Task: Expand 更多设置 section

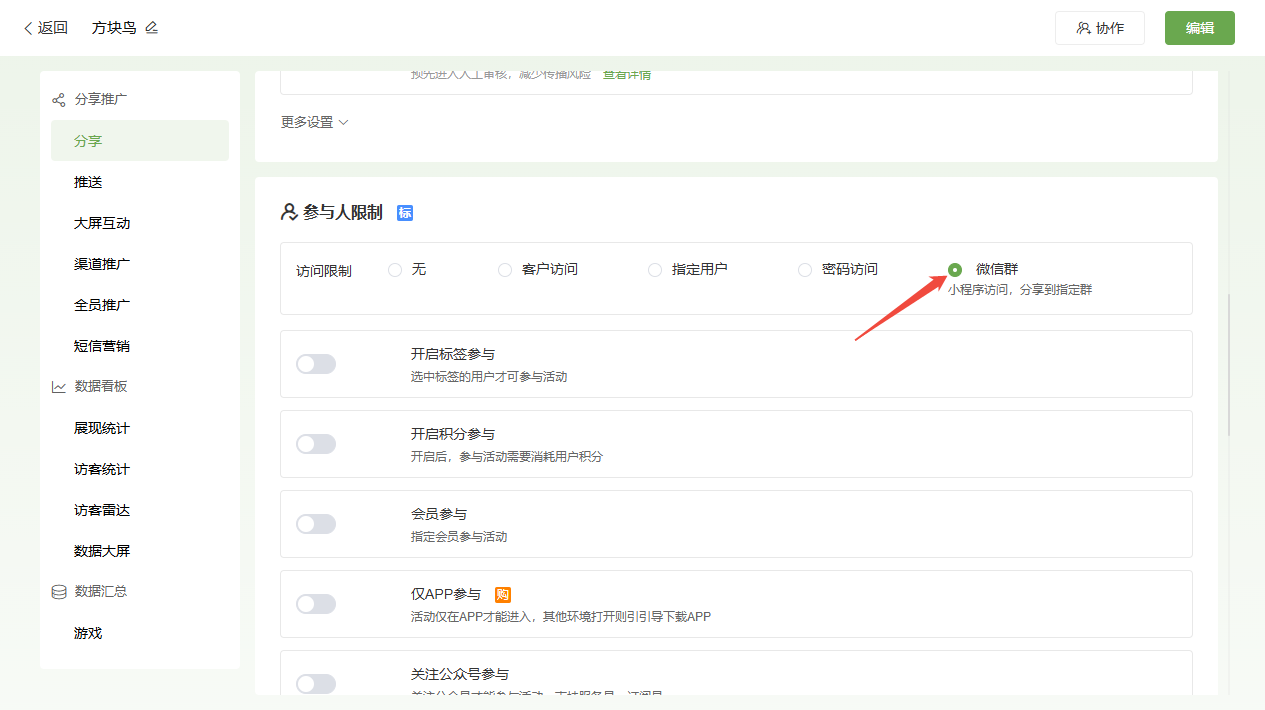Action: (314, 122)
